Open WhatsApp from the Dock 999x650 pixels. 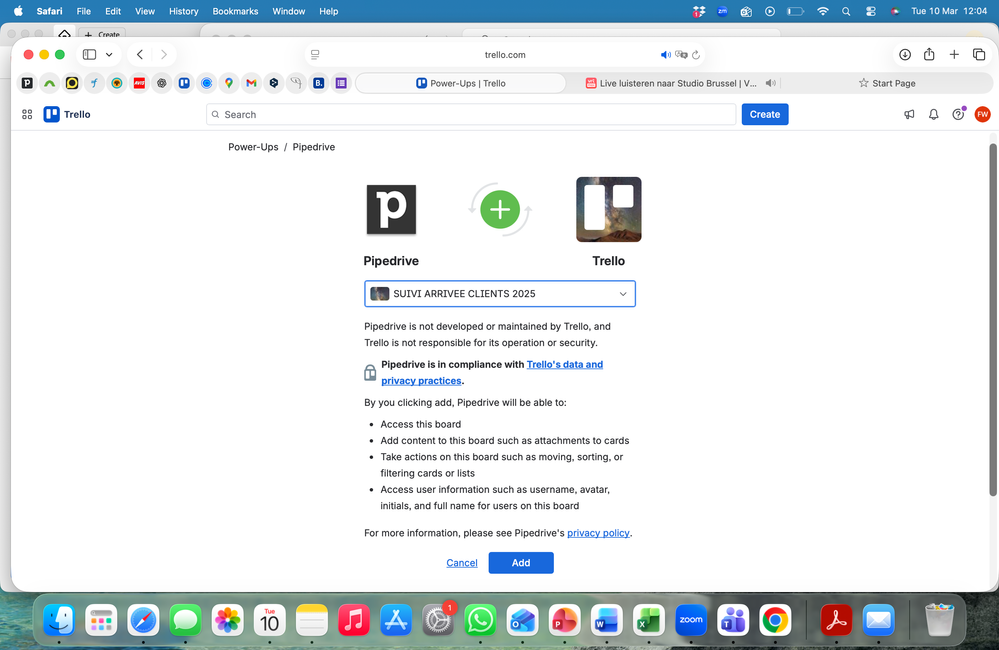[x=480, y=620]
